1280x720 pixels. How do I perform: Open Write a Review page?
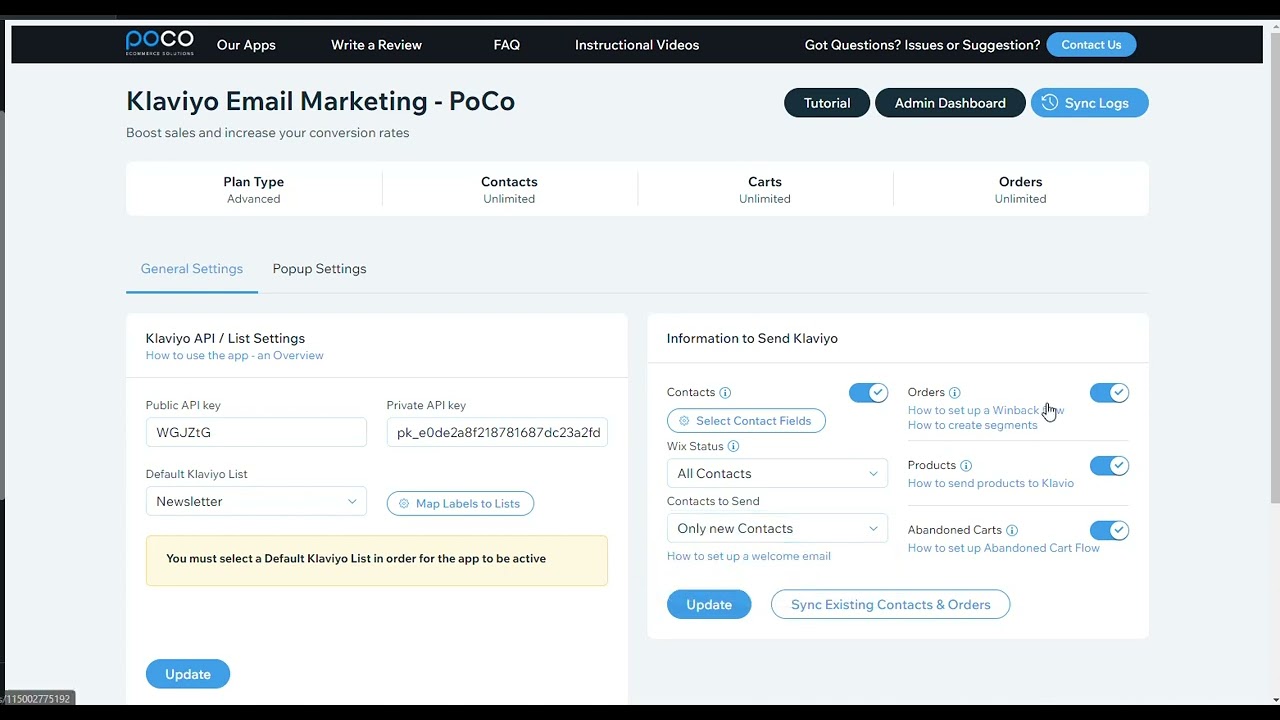click(x=376, y=45)
